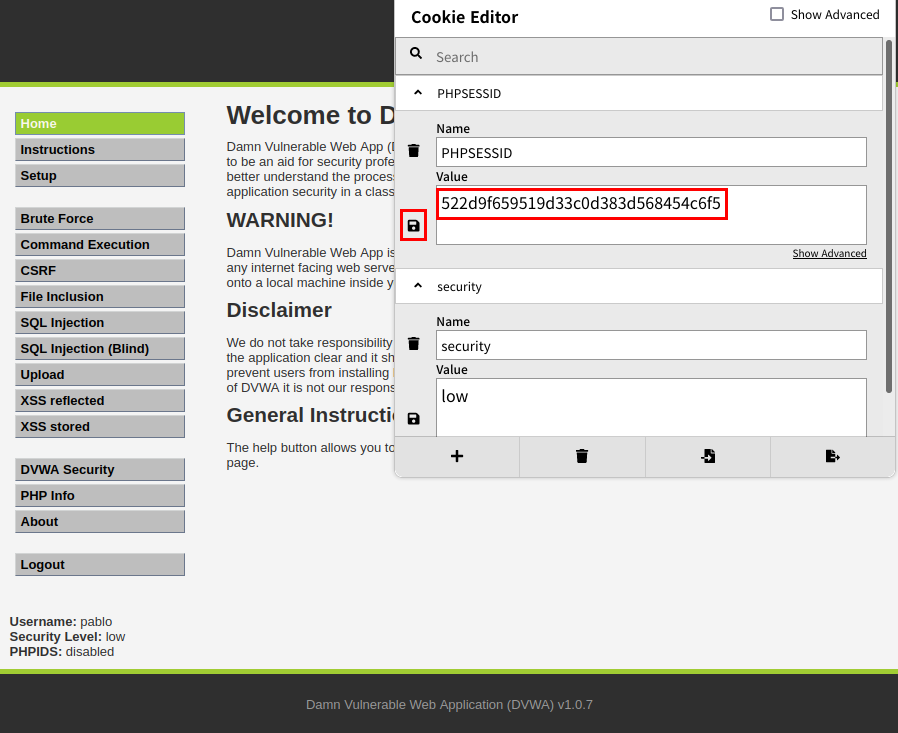This screenshot has height=733, width=898.
Task: Open the DVWA Security page
Action: pos(100,470)
